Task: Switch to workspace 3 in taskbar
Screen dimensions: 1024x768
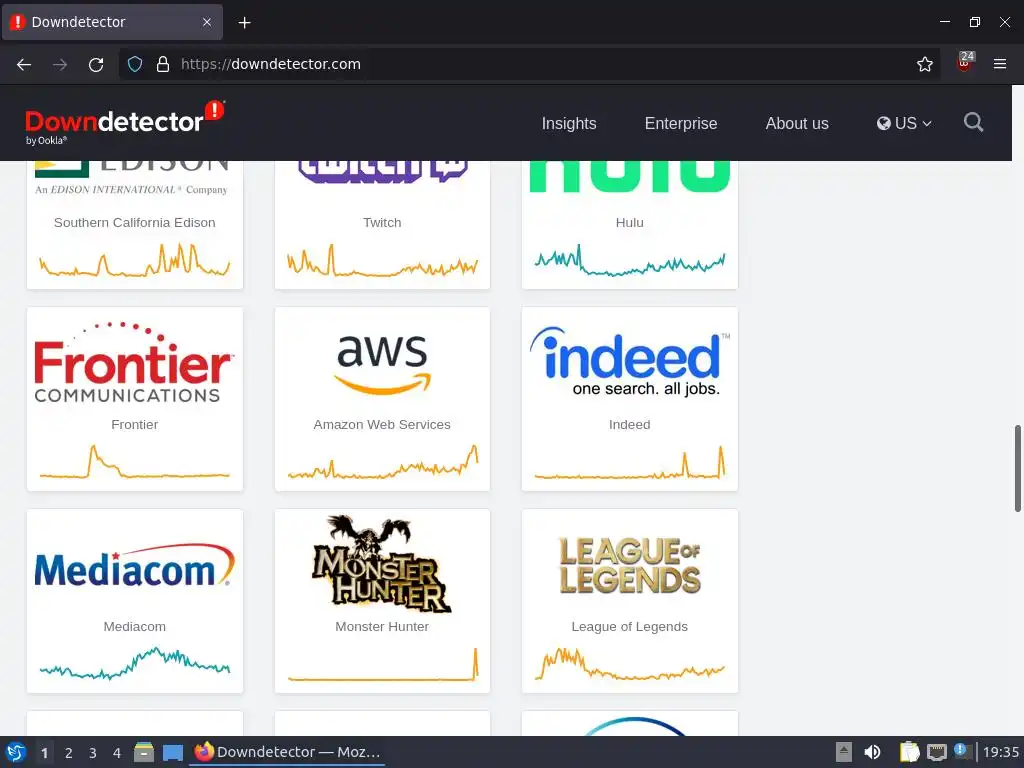Action: point(93,753)
